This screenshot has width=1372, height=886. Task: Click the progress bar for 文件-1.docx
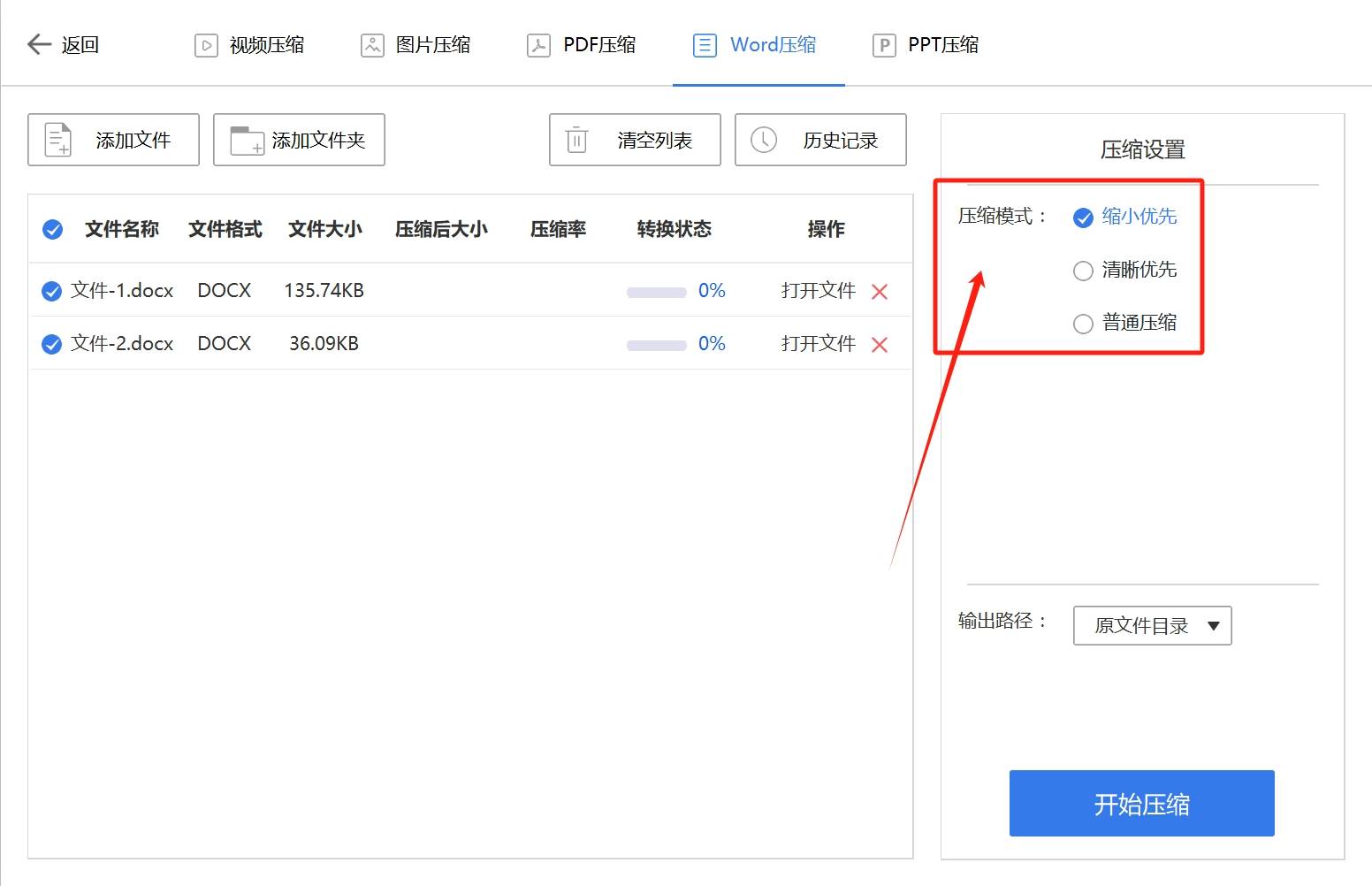(655, 291)
